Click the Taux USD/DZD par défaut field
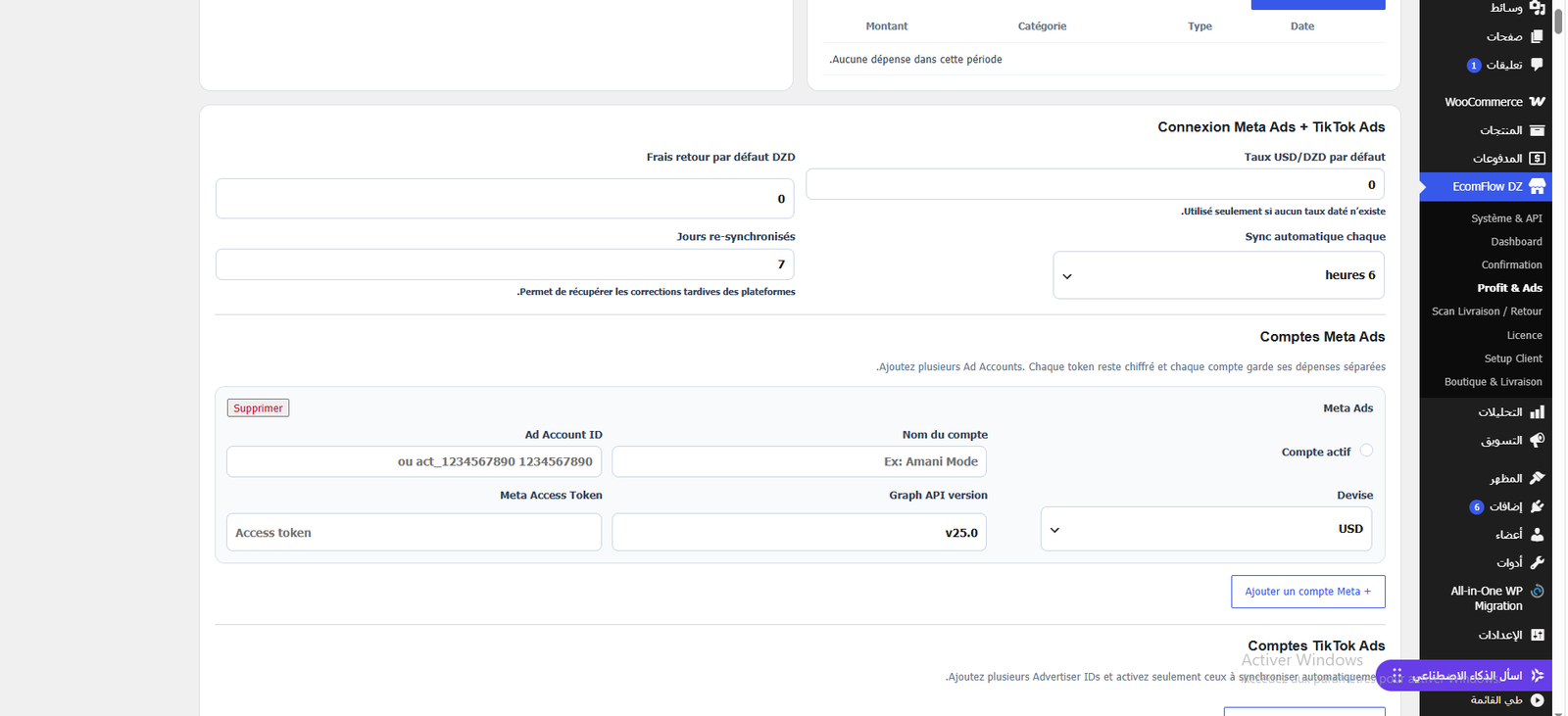 (x=1095, y=184)
